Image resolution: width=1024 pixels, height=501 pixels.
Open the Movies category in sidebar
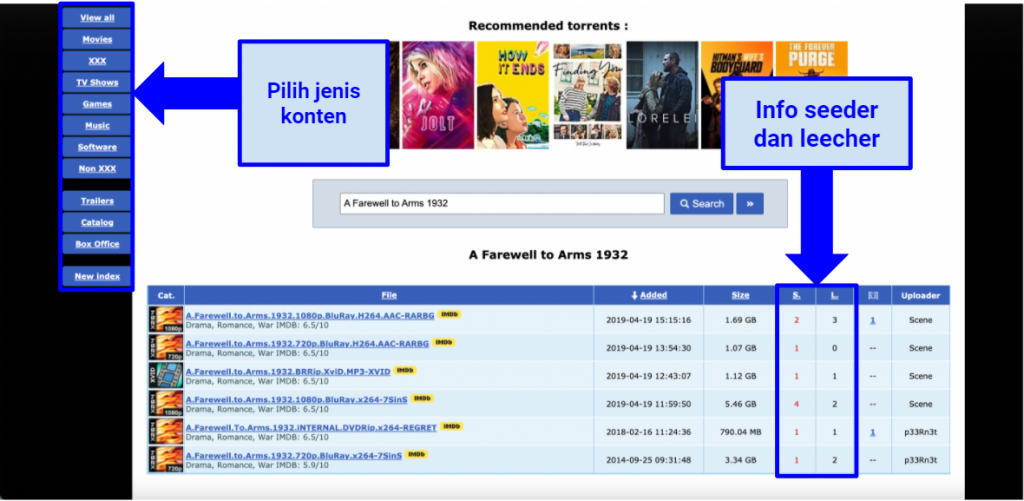pyautogui.click(x=97, y=40)
